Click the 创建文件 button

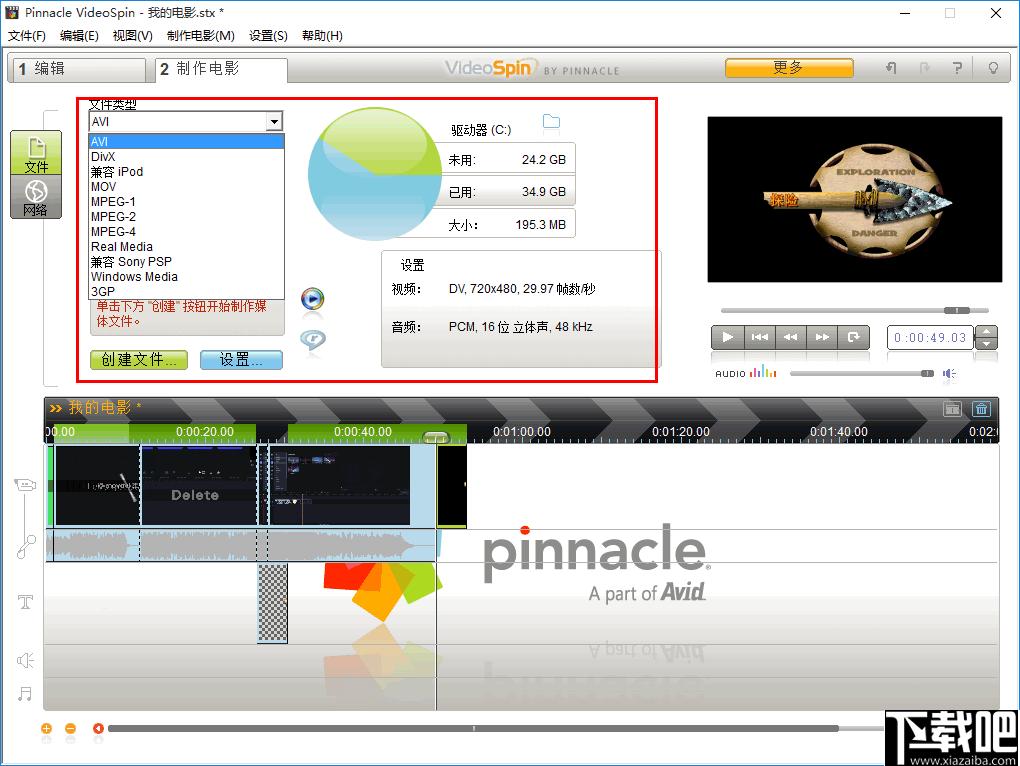tap(139, 360)
